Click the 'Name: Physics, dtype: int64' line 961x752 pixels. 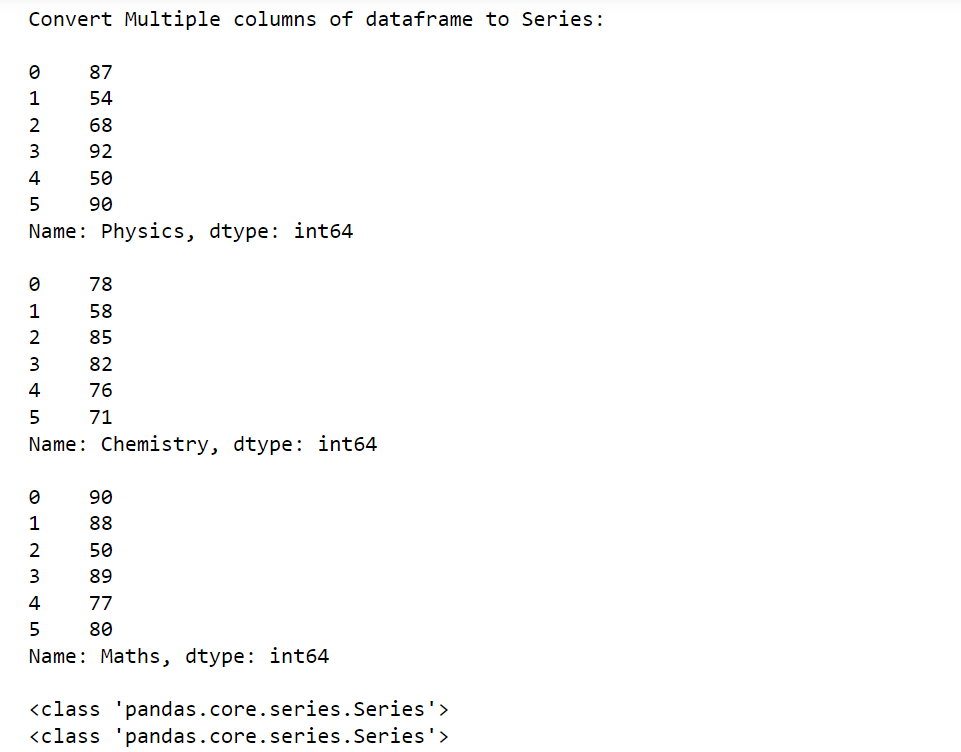tap(191, 232)
